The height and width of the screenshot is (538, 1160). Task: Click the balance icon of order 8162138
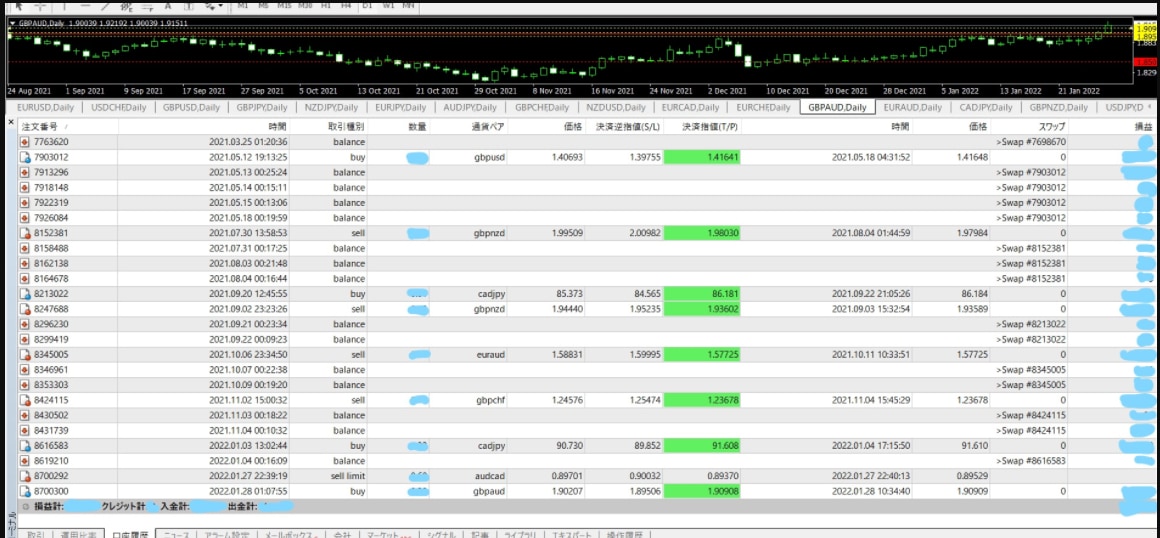24,263
